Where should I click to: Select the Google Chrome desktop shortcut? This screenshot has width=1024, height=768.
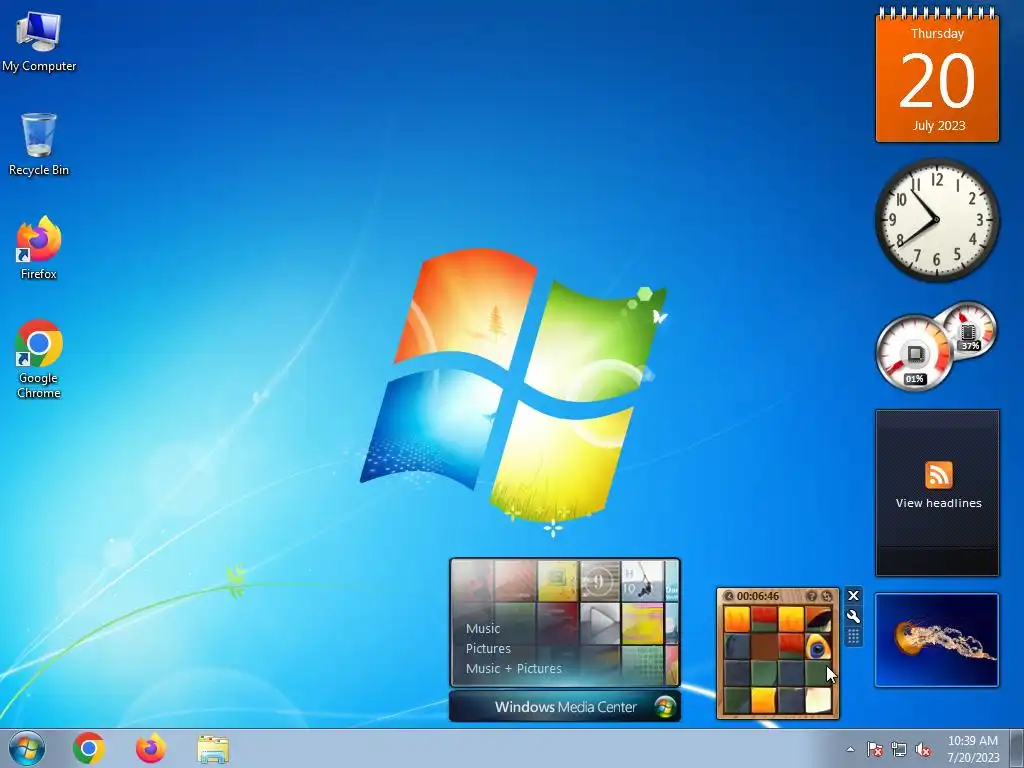click(39, 359)
